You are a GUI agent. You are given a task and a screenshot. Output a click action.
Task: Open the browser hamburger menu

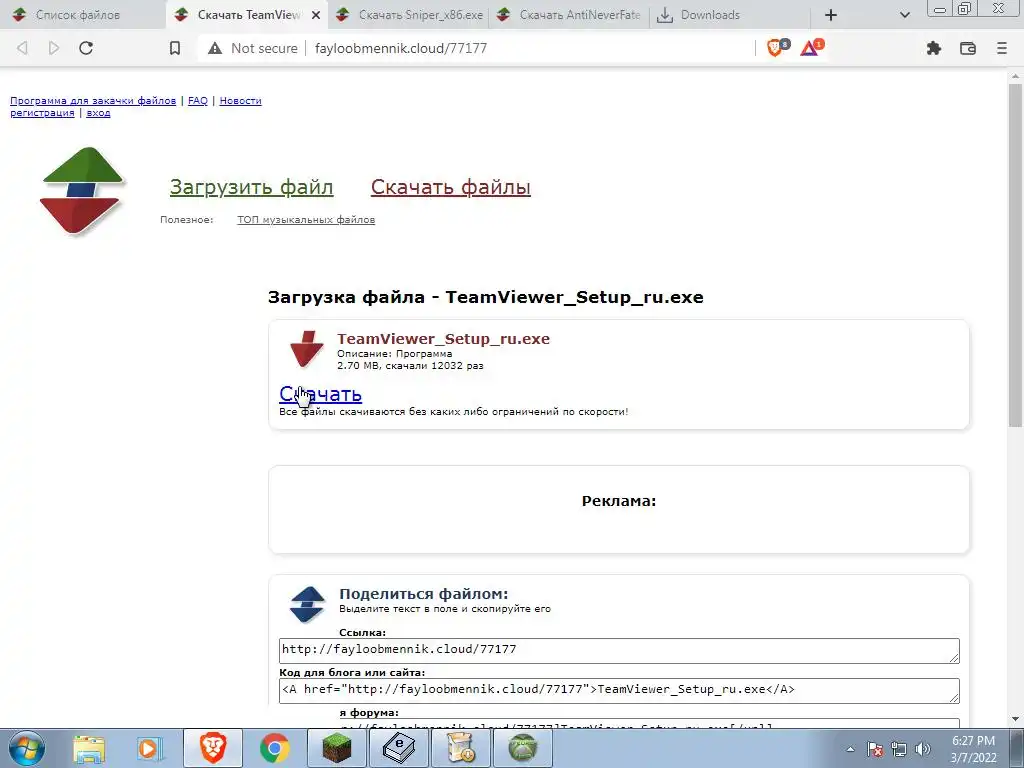1002,48
